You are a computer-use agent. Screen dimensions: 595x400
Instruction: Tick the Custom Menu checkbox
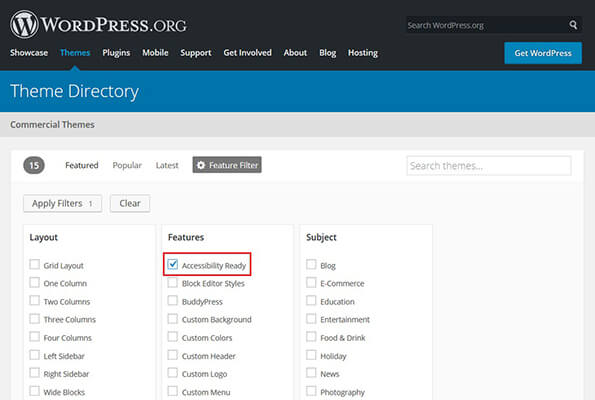173,391
